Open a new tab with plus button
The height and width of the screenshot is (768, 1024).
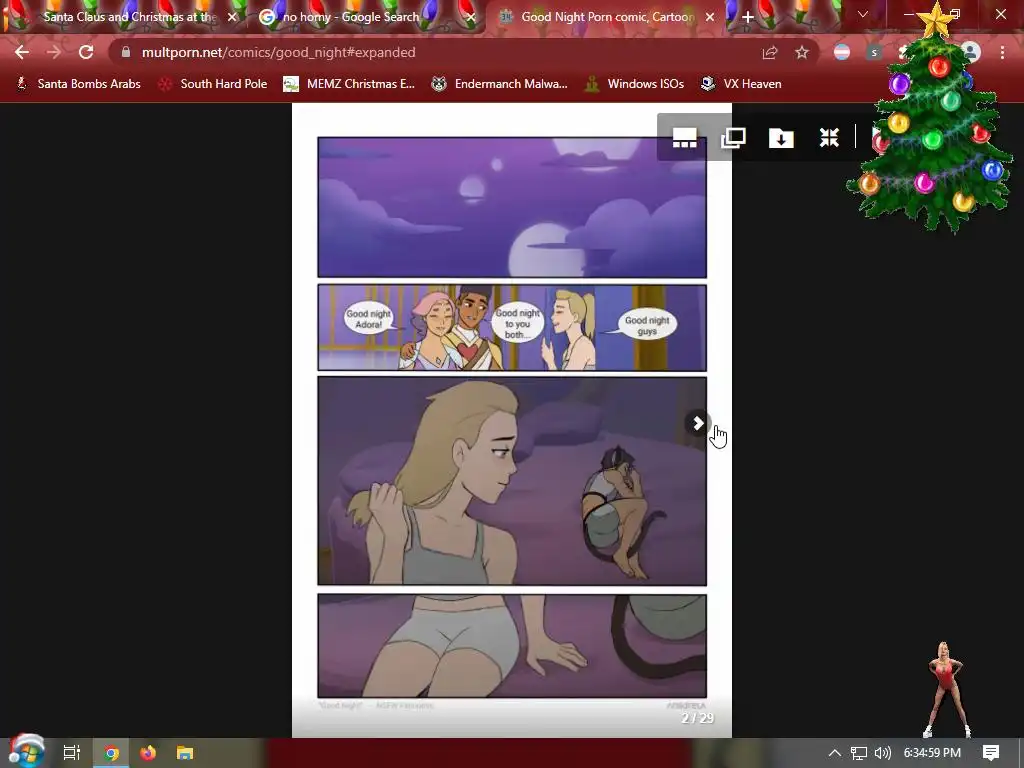pyautogui.click(x=748, y=17)
